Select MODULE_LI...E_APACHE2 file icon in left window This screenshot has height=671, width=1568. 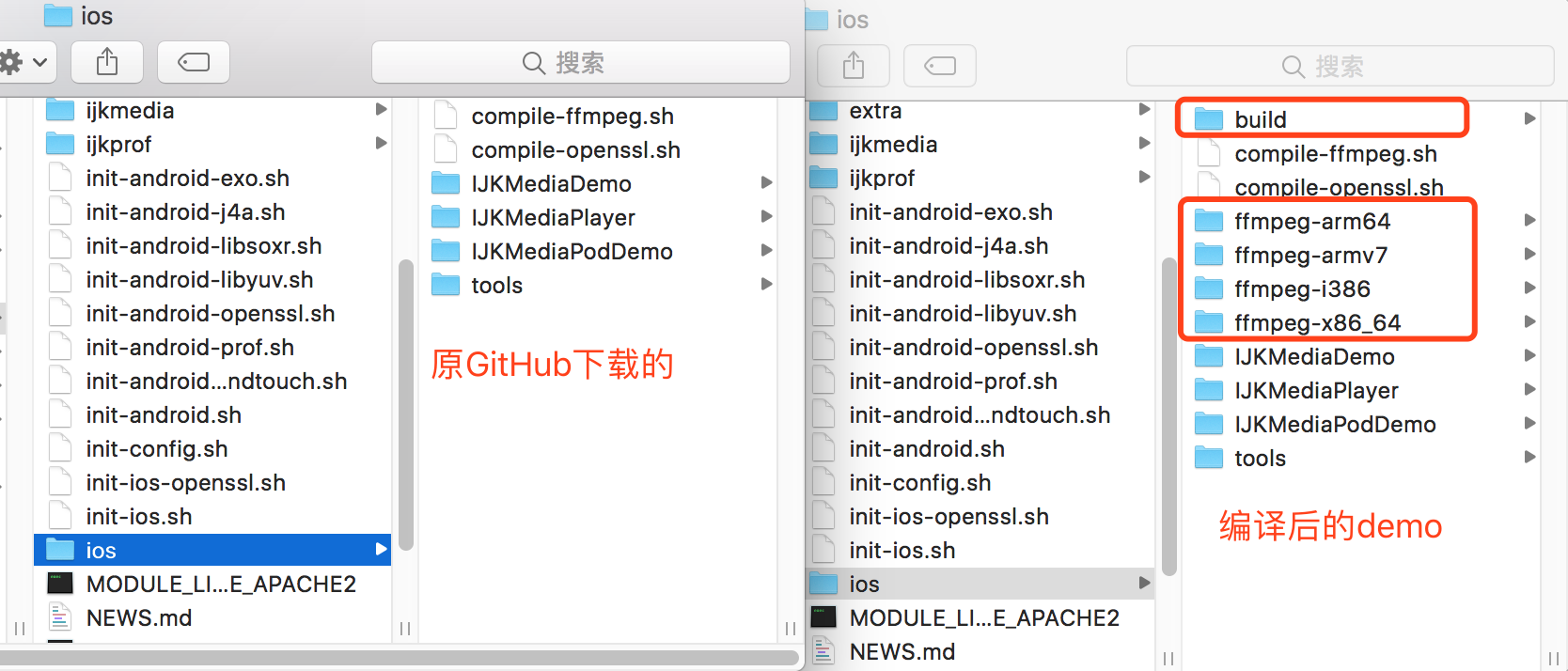(61, 584)
